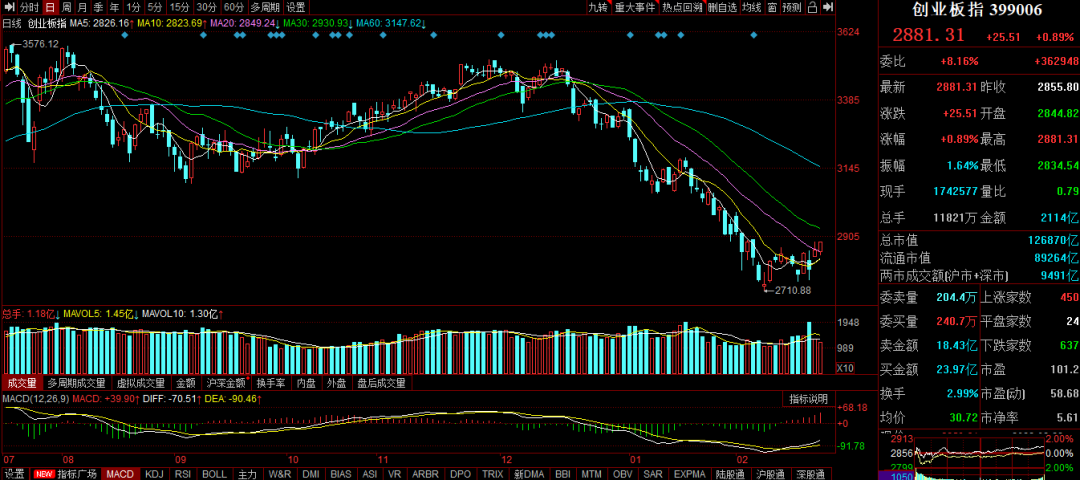
Task: Switch to RSI indicator
Action: pyautogui.click(x=184, y=474)
